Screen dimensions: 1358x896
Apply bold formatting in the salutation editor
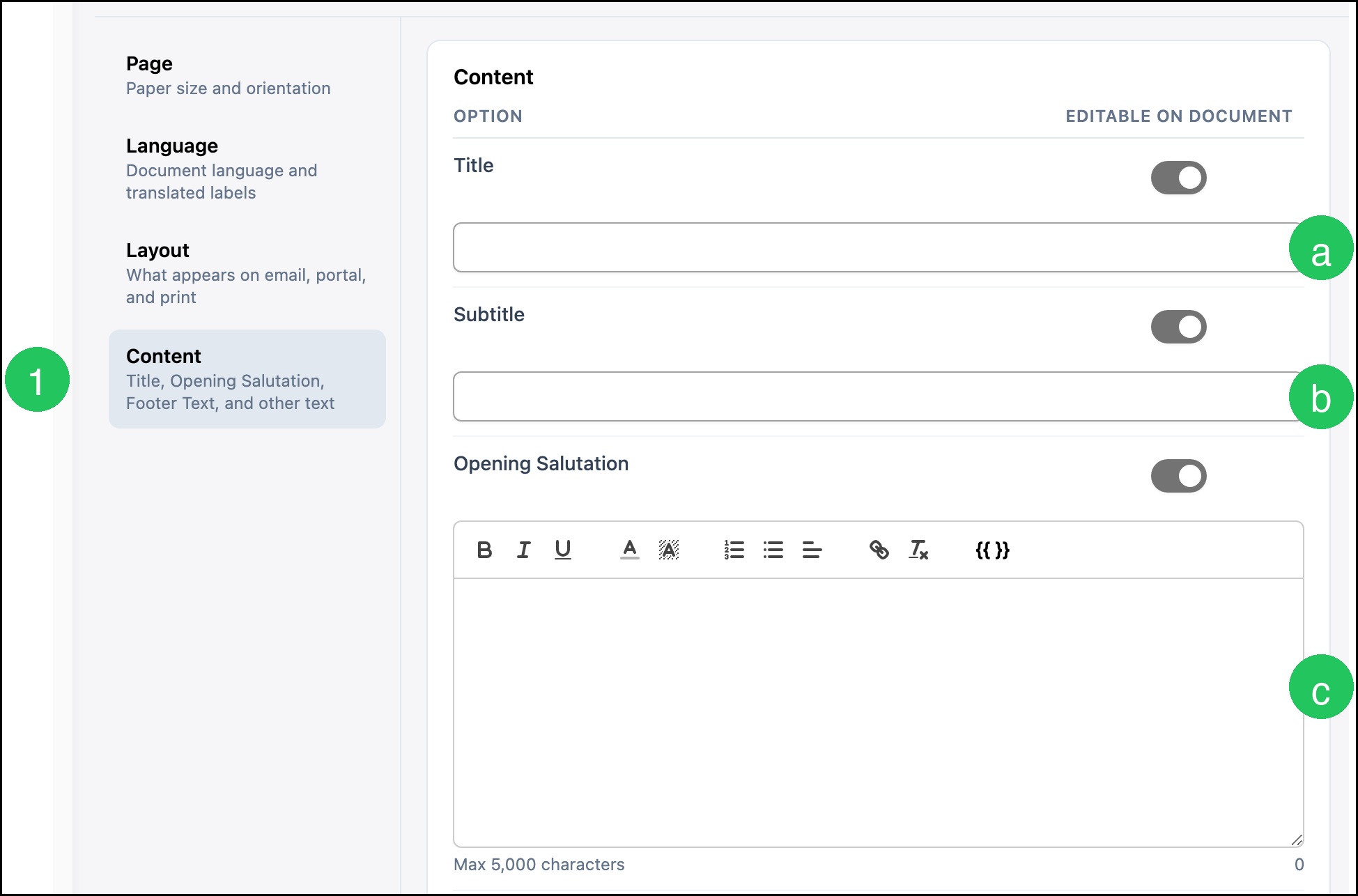point(484,550)
